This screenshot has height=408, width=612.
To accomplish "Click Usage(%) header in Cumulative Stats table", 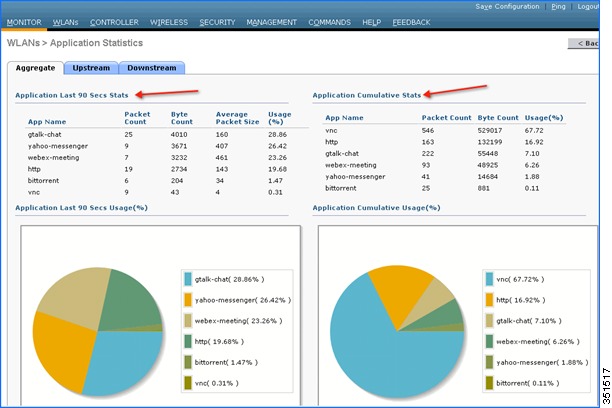I will coord(544,118).
